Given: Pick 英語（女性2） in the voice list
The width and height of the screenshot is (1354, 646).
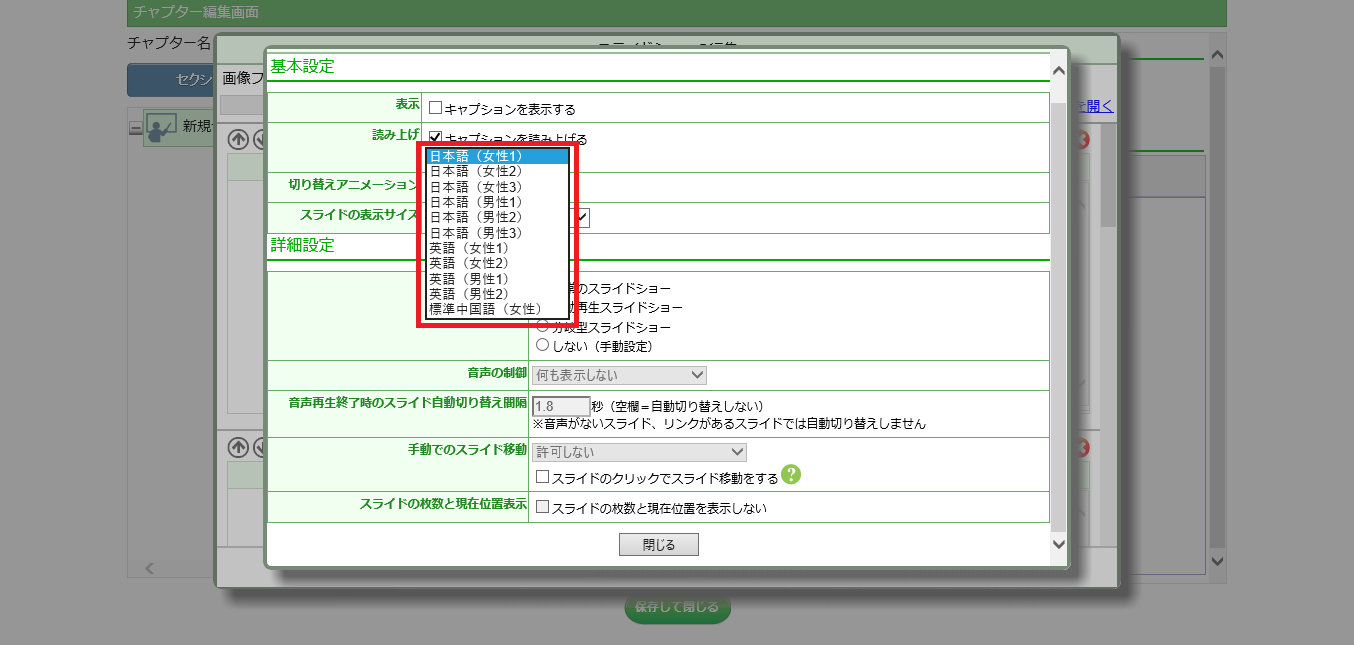Looking at the screenshot, I should pyautogui.click(x=469, y=263).
